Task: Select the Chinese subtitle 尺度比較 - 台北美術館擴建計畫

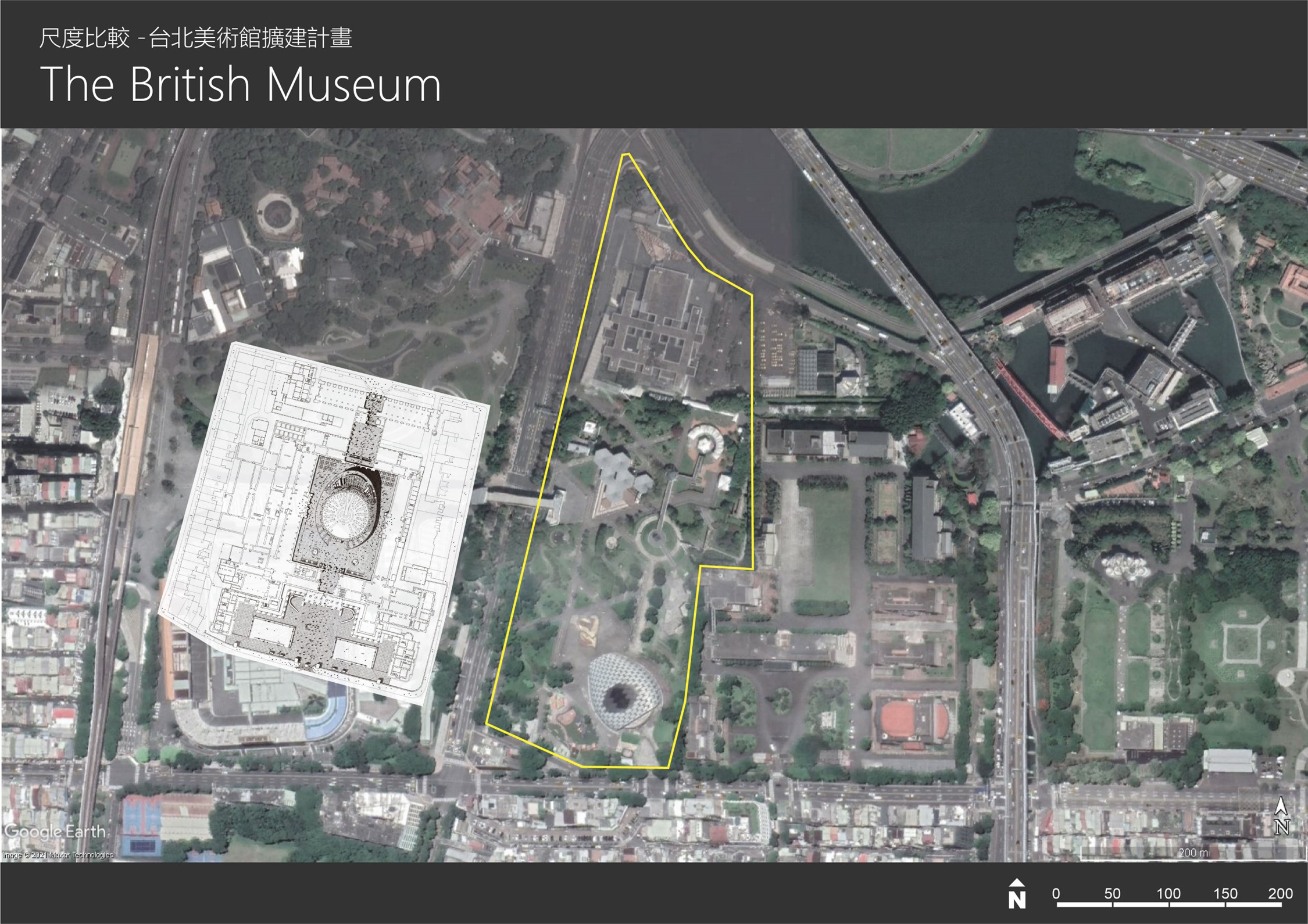Action: click(196, 38)
